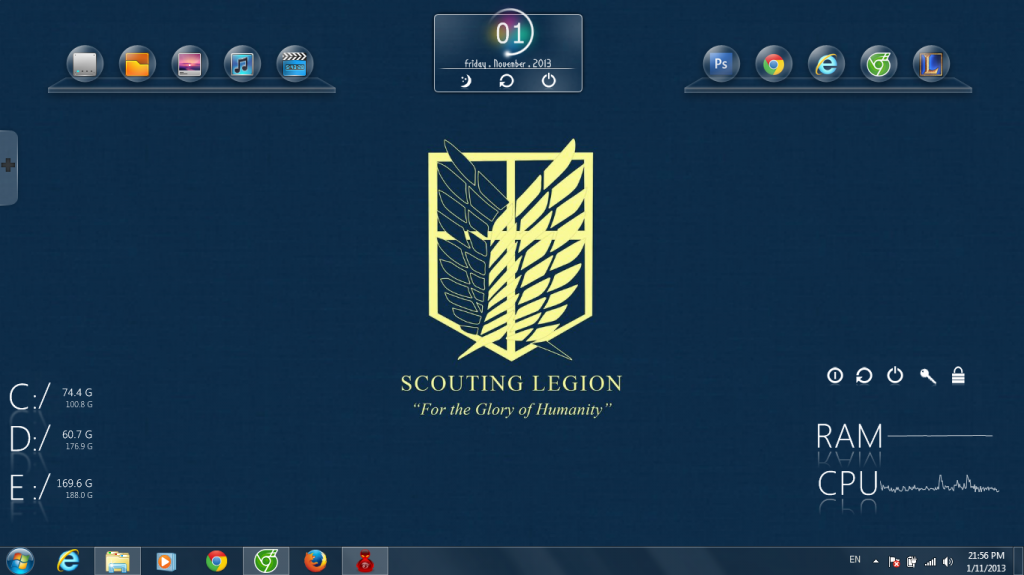Click the 01 clock dial in widget
Viewport: 1024px width, 575px height.
(x=509, y=33)
